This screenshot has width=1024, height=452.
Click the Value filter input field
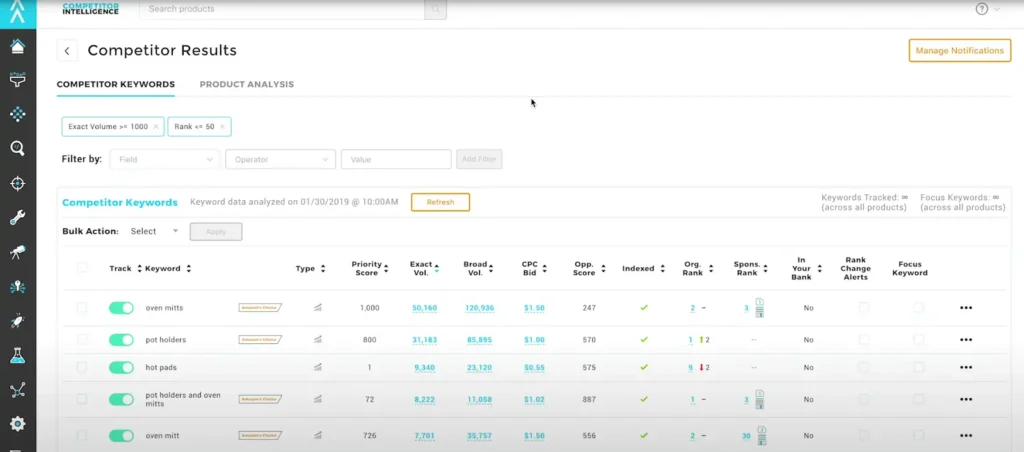[x=396, y=159]
